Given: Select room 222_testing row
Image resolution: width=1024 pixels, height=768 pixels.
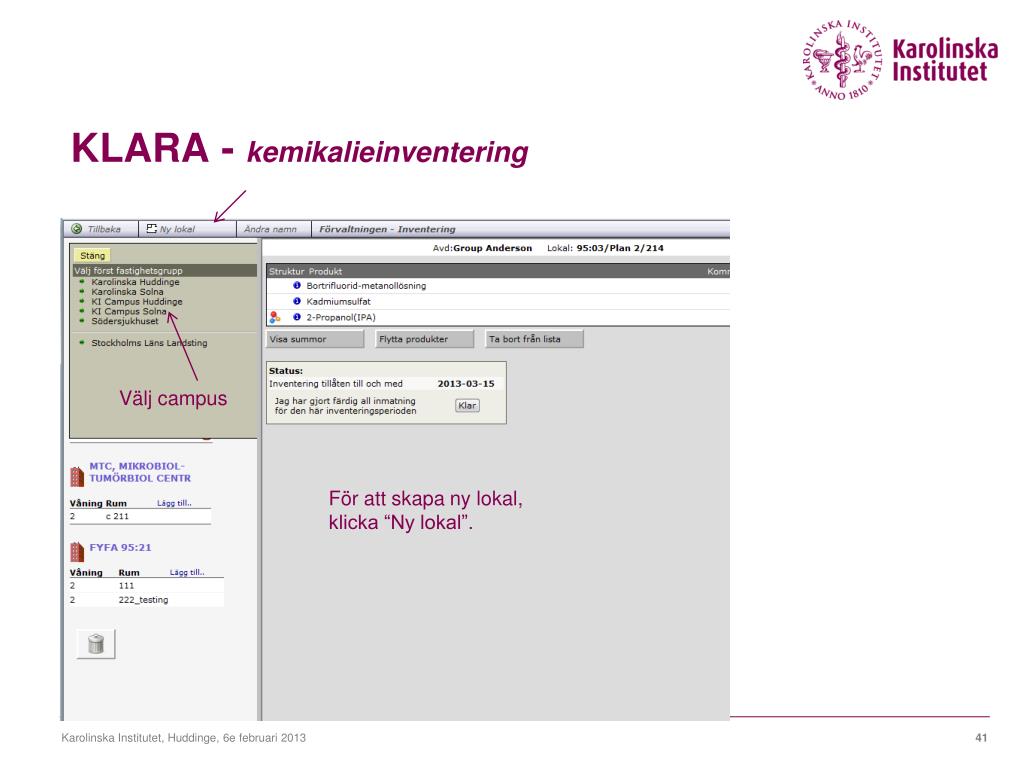Looking at the screenshot, I should (146, 600).
